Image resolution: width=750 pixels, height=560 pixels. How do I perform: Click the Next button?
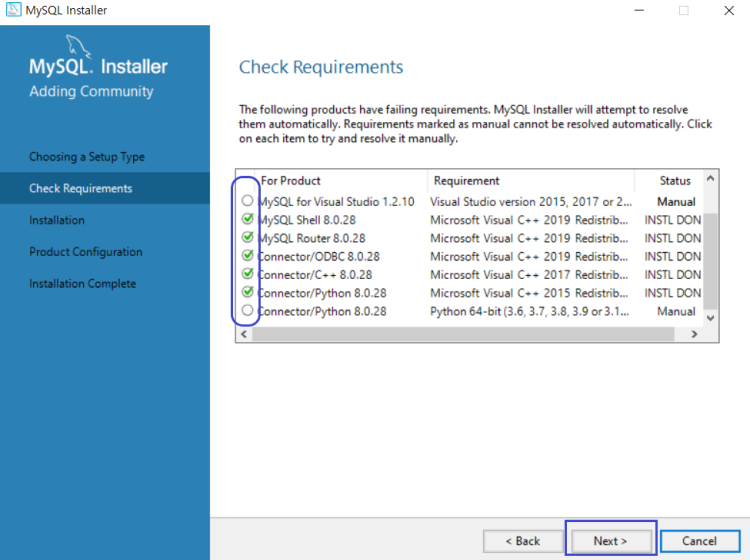pyautogui.click(x=610, y=541)
